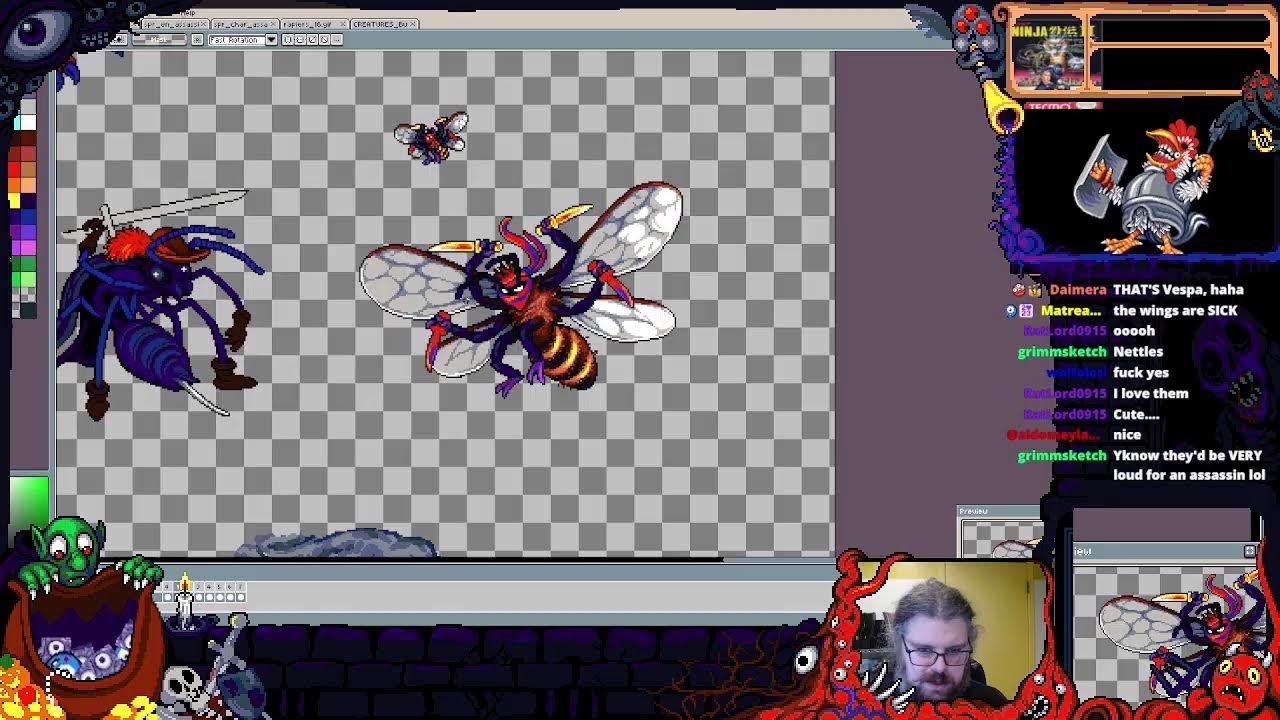
Task: Click the small wasp sprite on canvas
Action: (431, 137)
